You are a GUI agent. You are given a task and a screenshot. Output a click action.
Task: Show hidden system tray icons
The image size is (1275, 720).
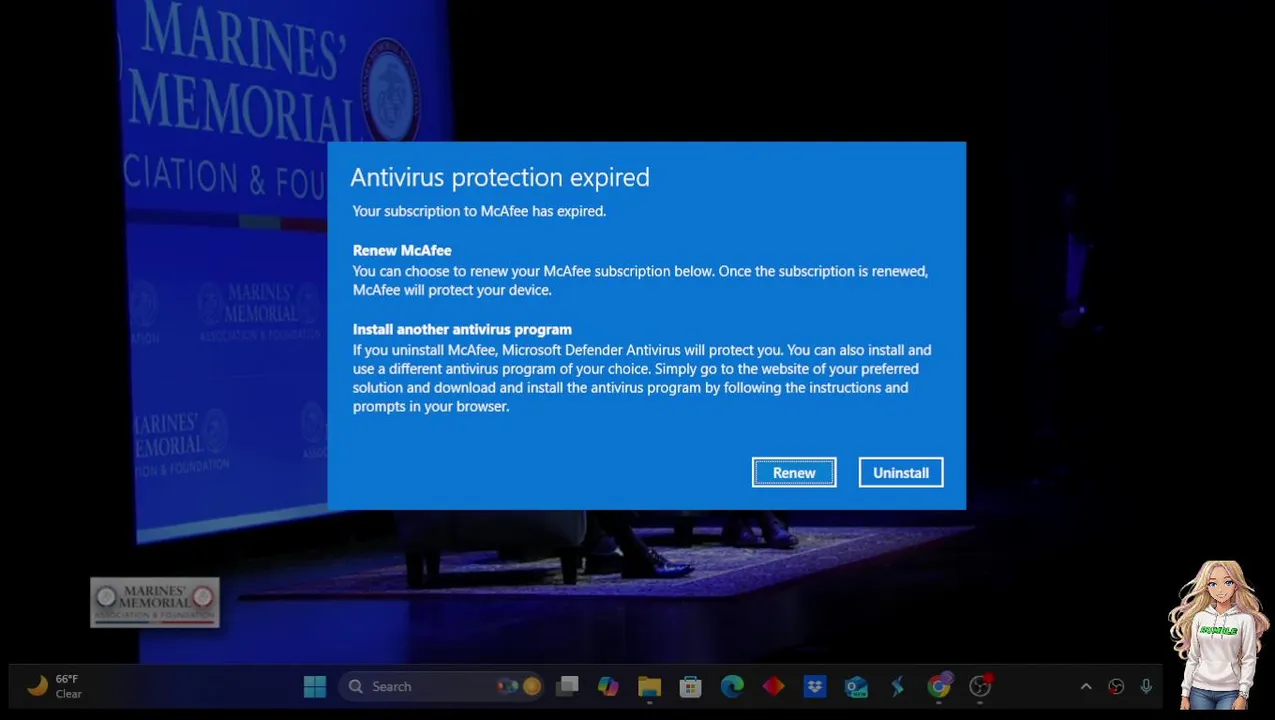[1086, 687]
